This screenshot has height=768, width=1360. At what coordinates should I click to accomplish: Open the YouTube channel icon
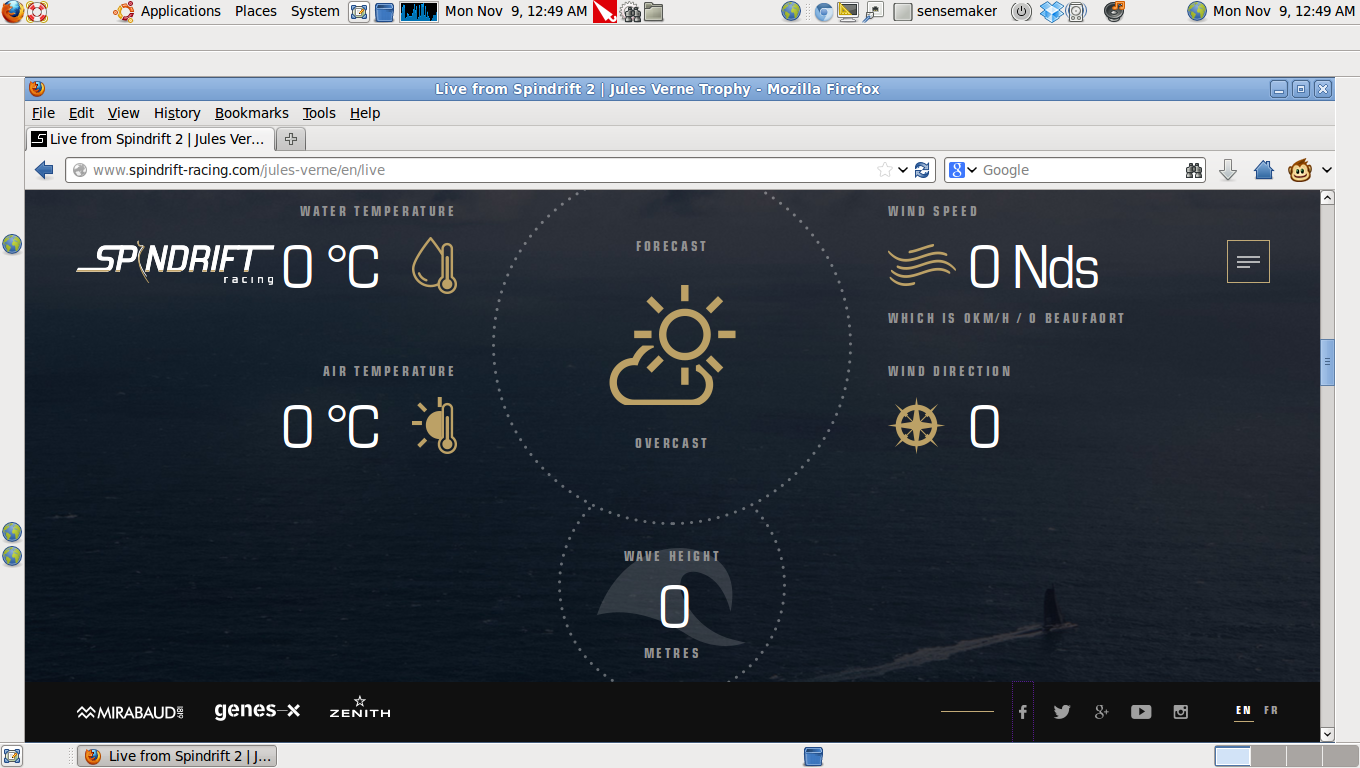pos(1141,712)
